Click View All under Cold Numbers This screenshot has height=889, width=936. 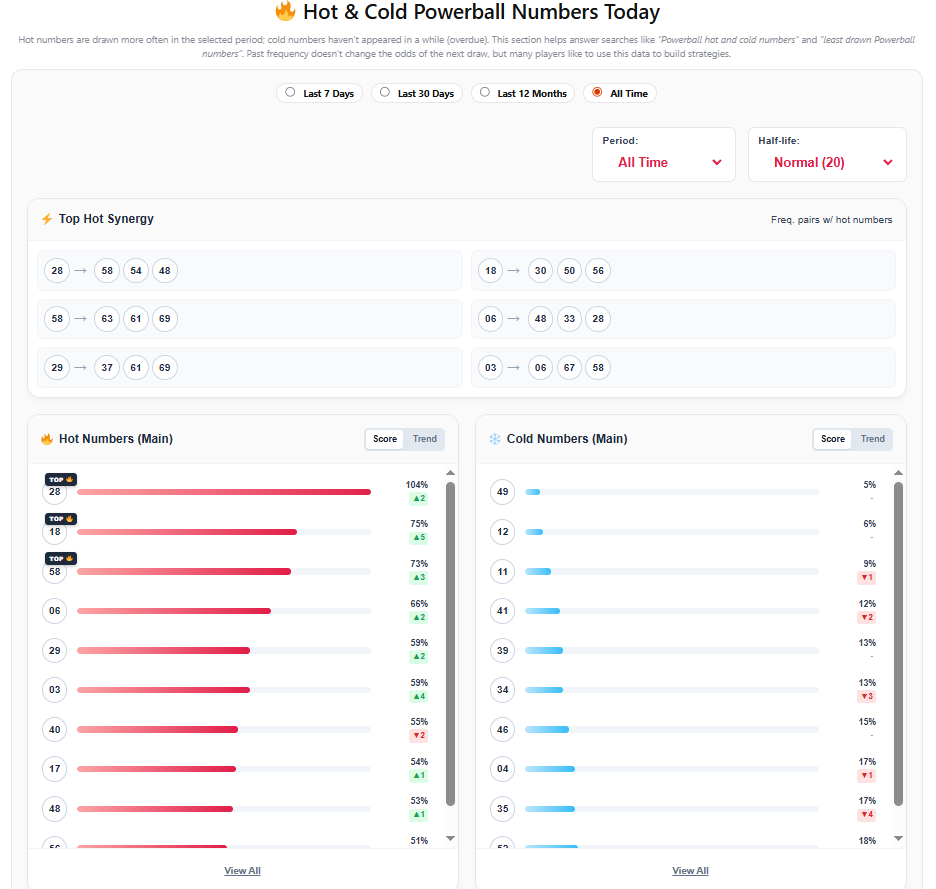click(x=690, y=871)
